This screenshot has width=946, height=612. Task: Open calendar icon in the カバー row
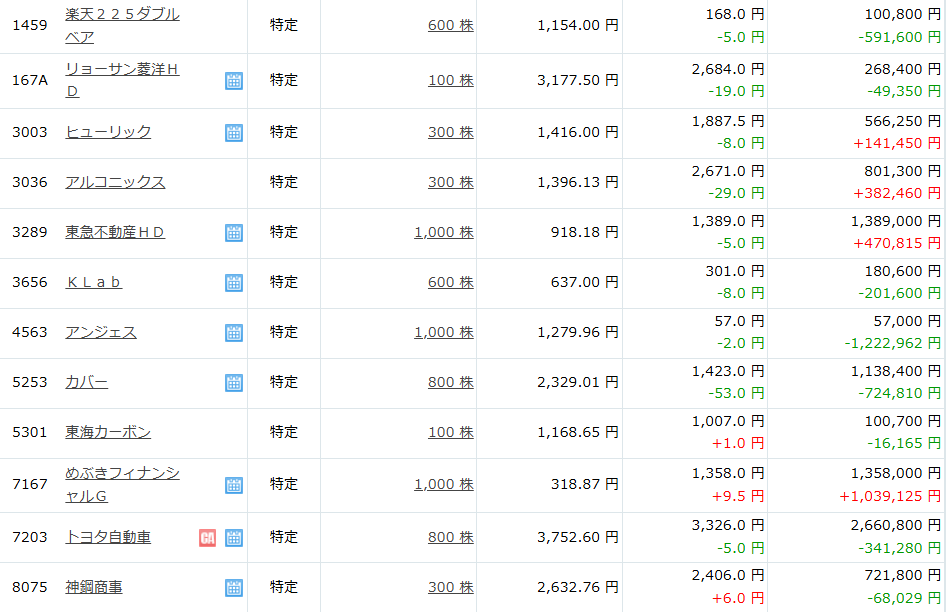point(234,383)
